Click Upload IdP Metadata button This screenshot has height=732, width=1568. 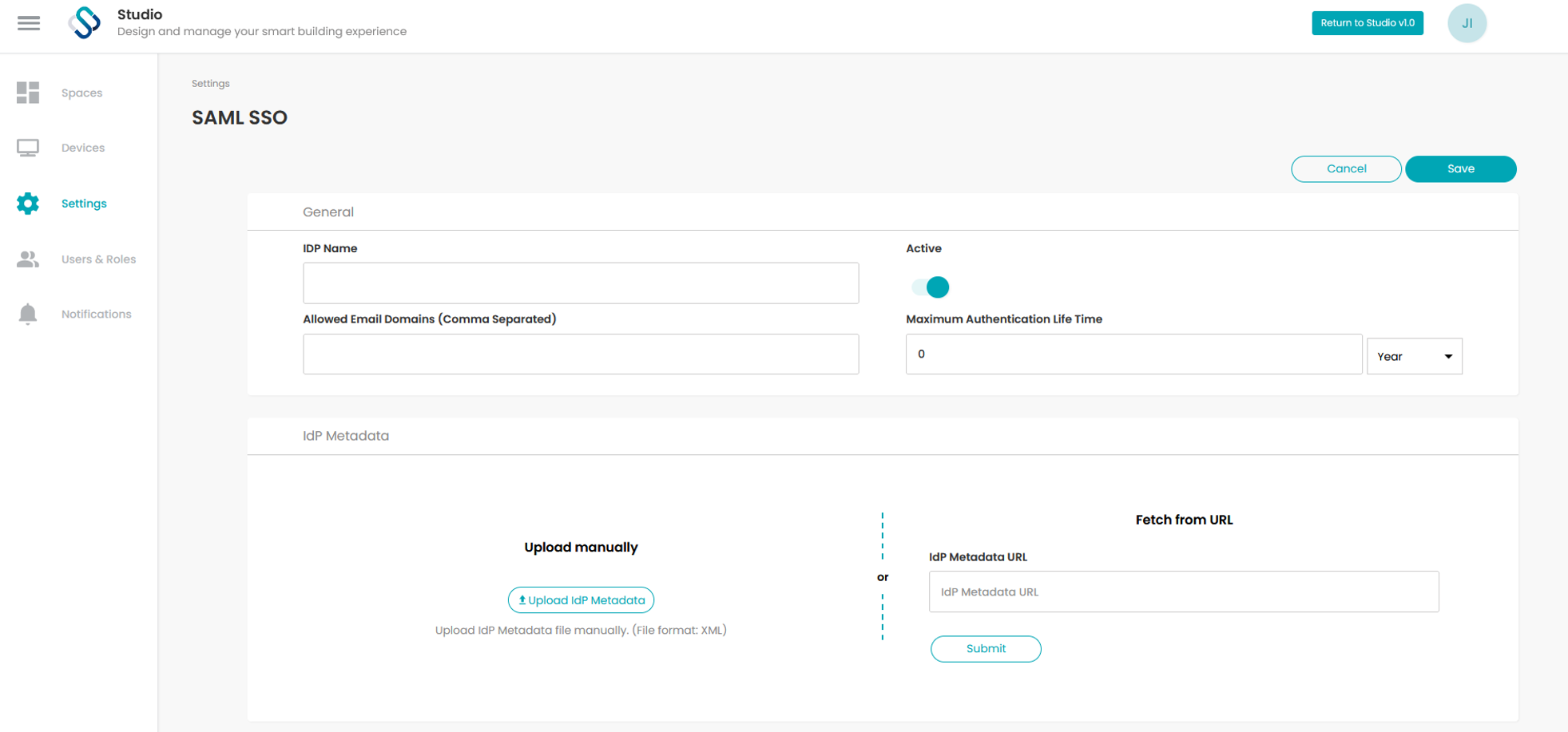click(x=581, y=599)
